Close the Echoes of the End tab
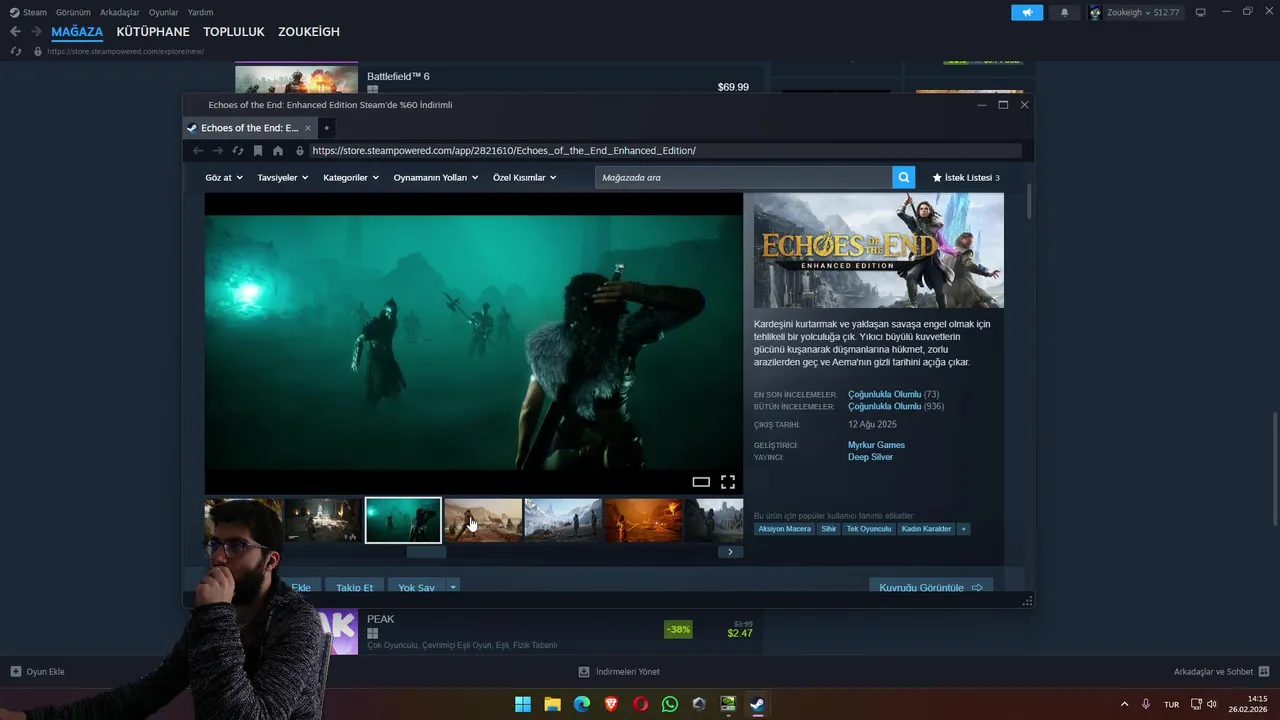This screenshot has width=1280, height=720. (x=308, y=128)
